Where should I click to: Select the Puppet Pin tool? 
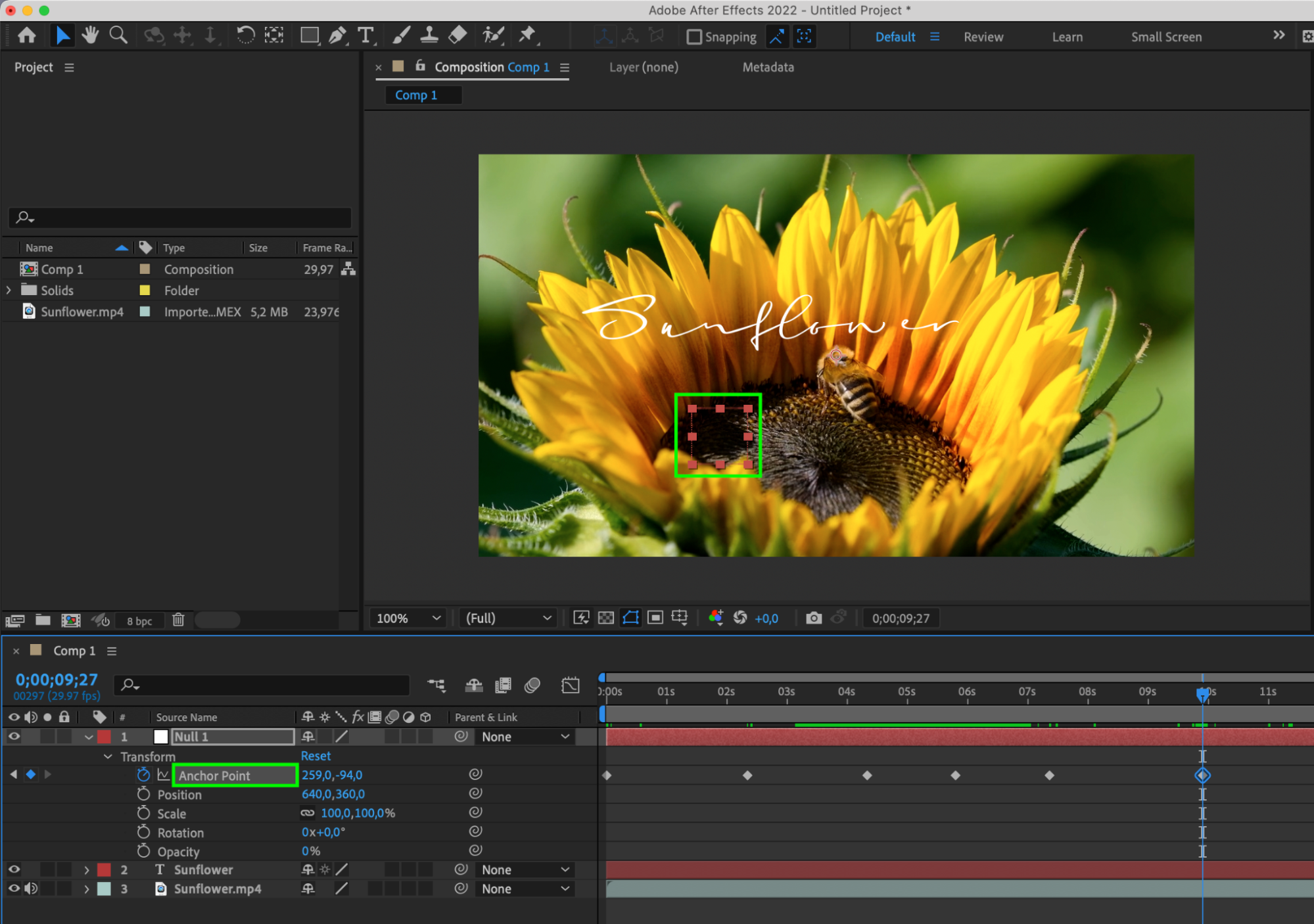[527, 35]
